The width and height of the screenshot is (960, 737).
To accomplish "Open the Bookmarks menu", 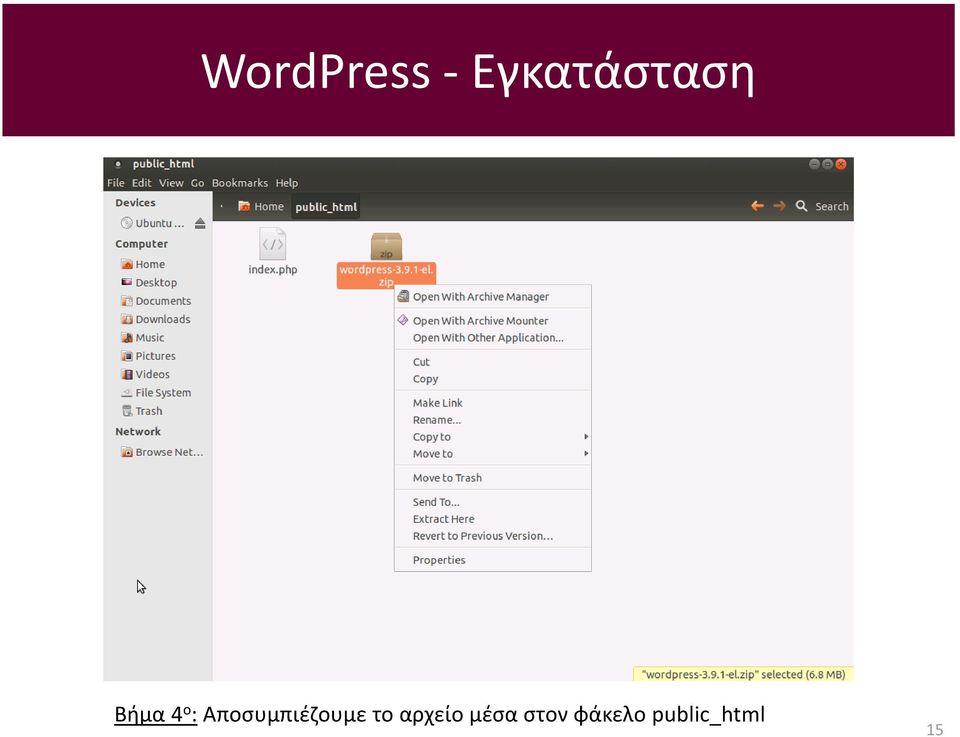I will click(239, 183).
